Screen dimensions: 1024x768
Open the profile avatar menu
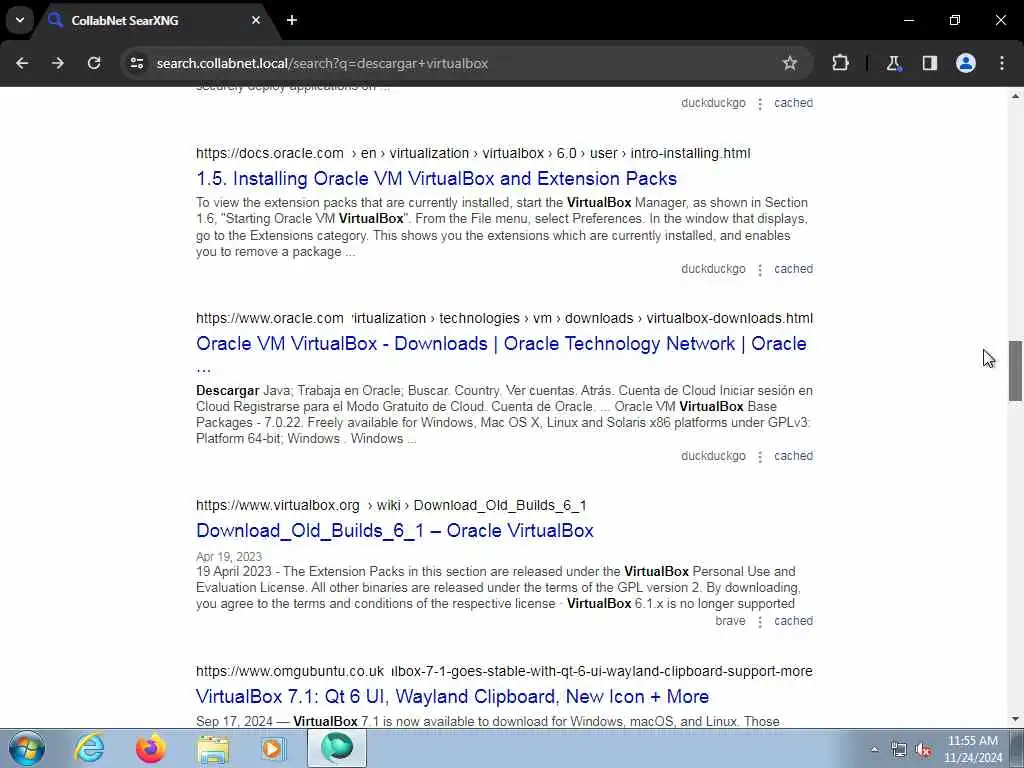(965, 63)
